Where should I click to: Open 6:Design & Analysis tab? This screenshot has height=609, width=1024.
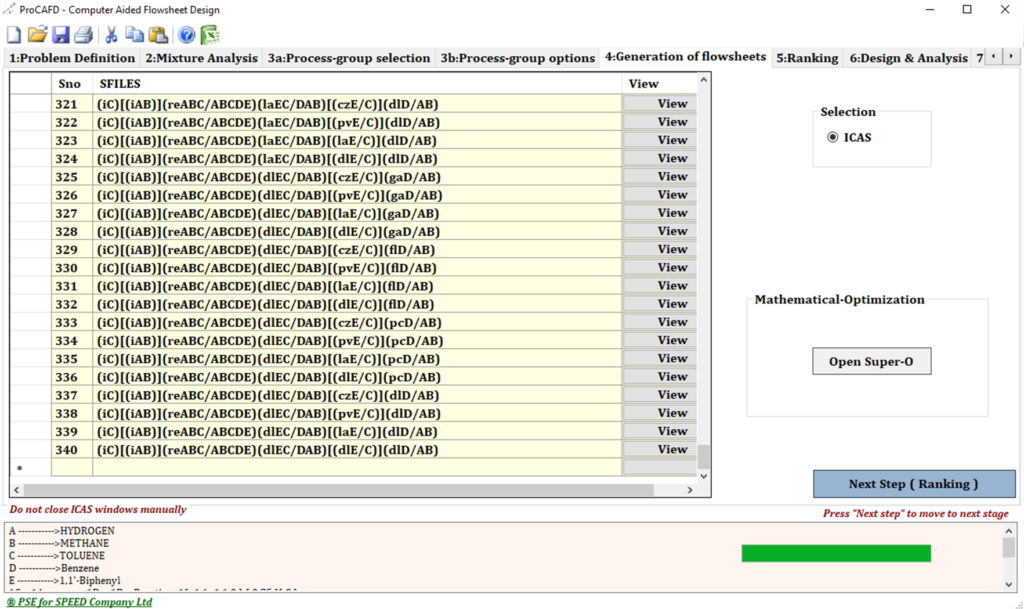pos(908,58)
